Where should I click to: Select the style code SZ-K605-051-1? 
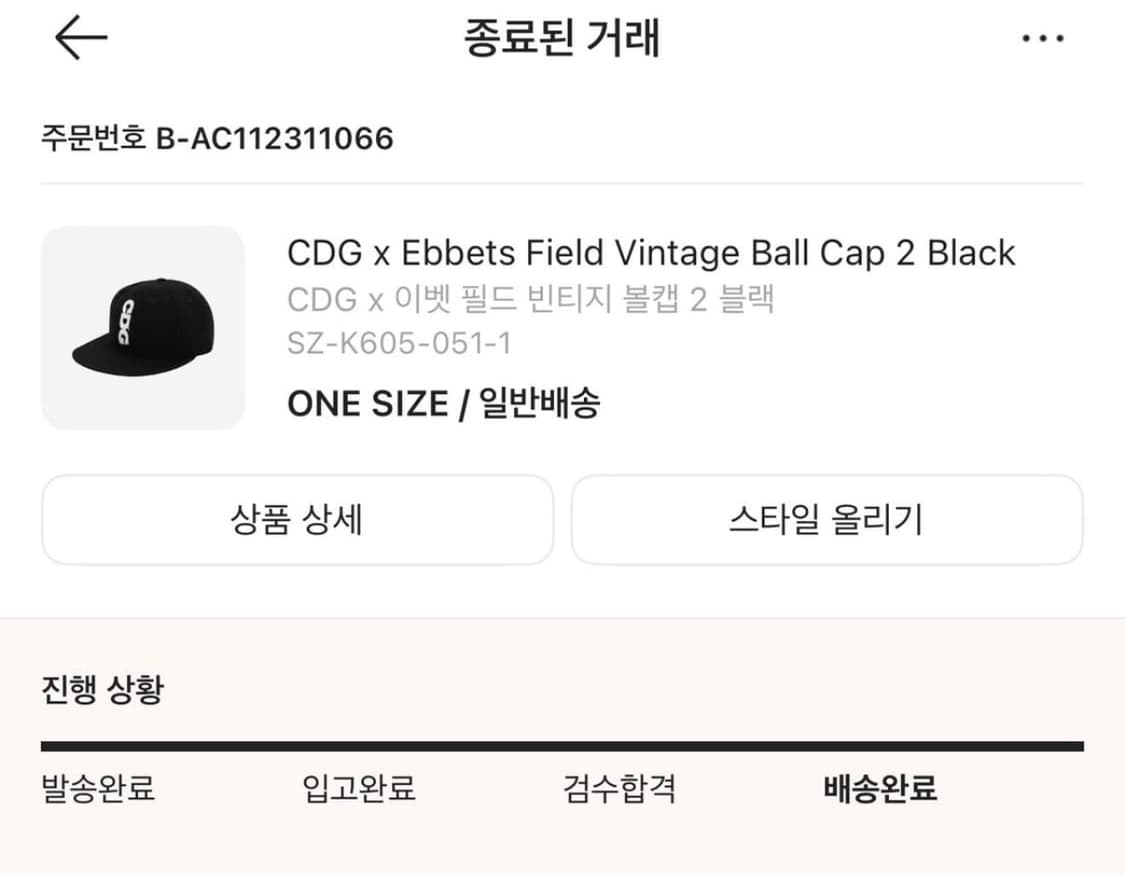[x=400, y=345]
